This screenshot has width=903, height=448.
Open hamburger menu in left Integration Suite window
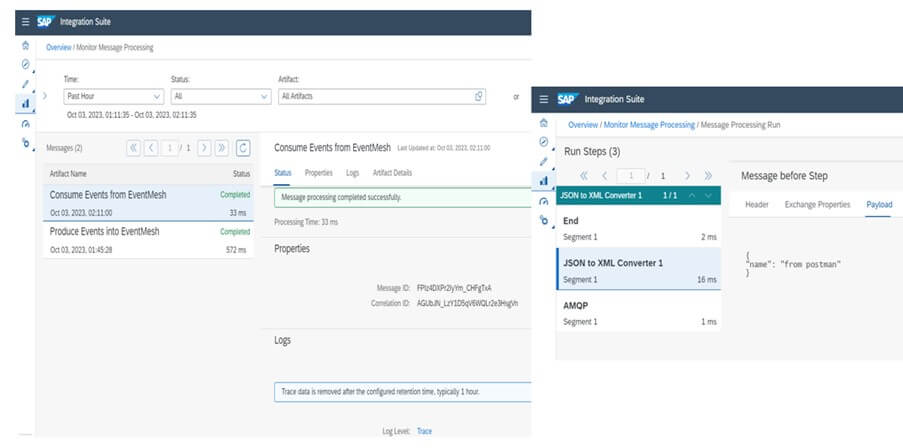click(x=25, y=22)
